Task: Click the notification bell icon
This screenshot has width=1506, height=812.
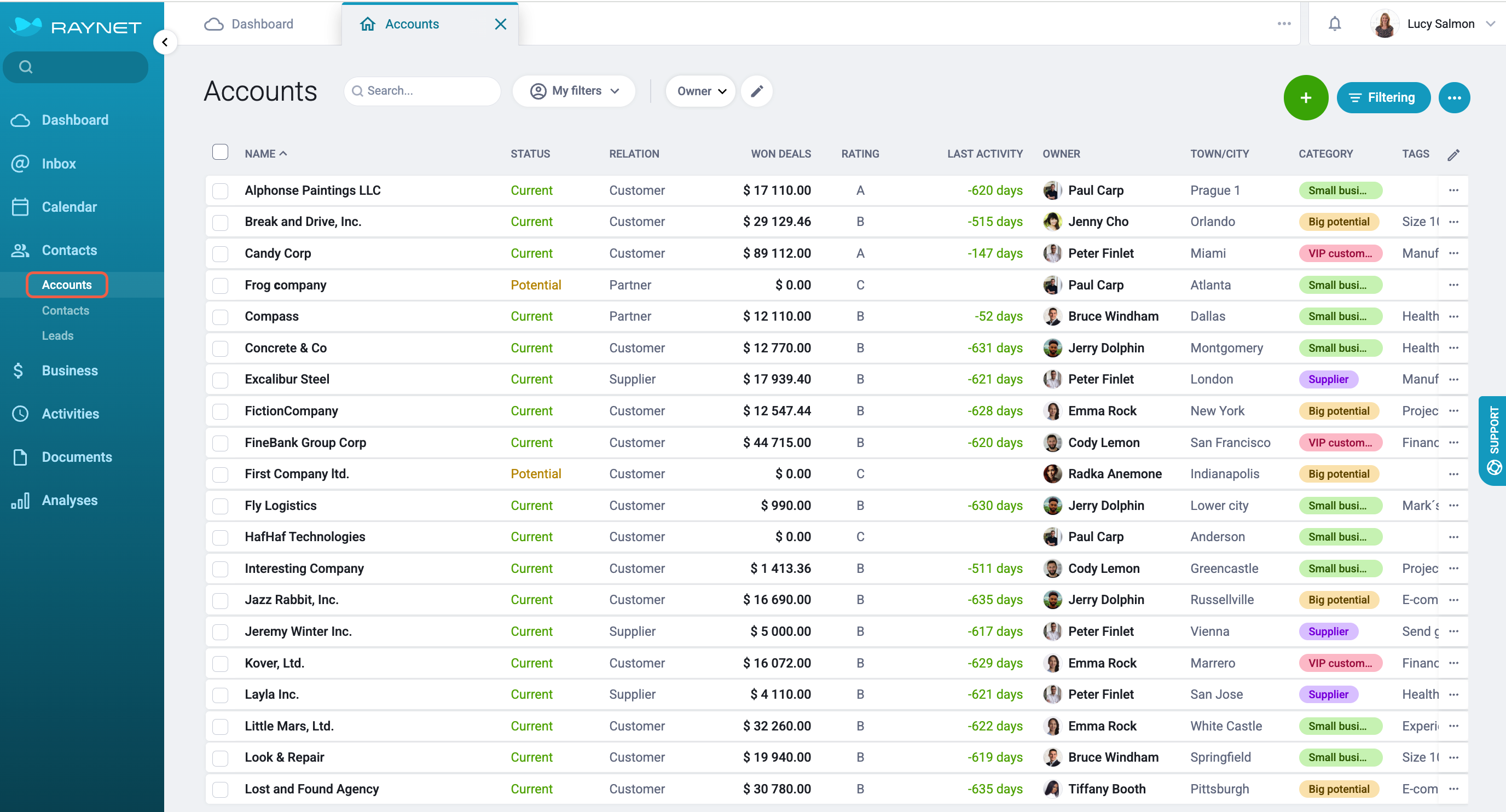Action: 1334,24
